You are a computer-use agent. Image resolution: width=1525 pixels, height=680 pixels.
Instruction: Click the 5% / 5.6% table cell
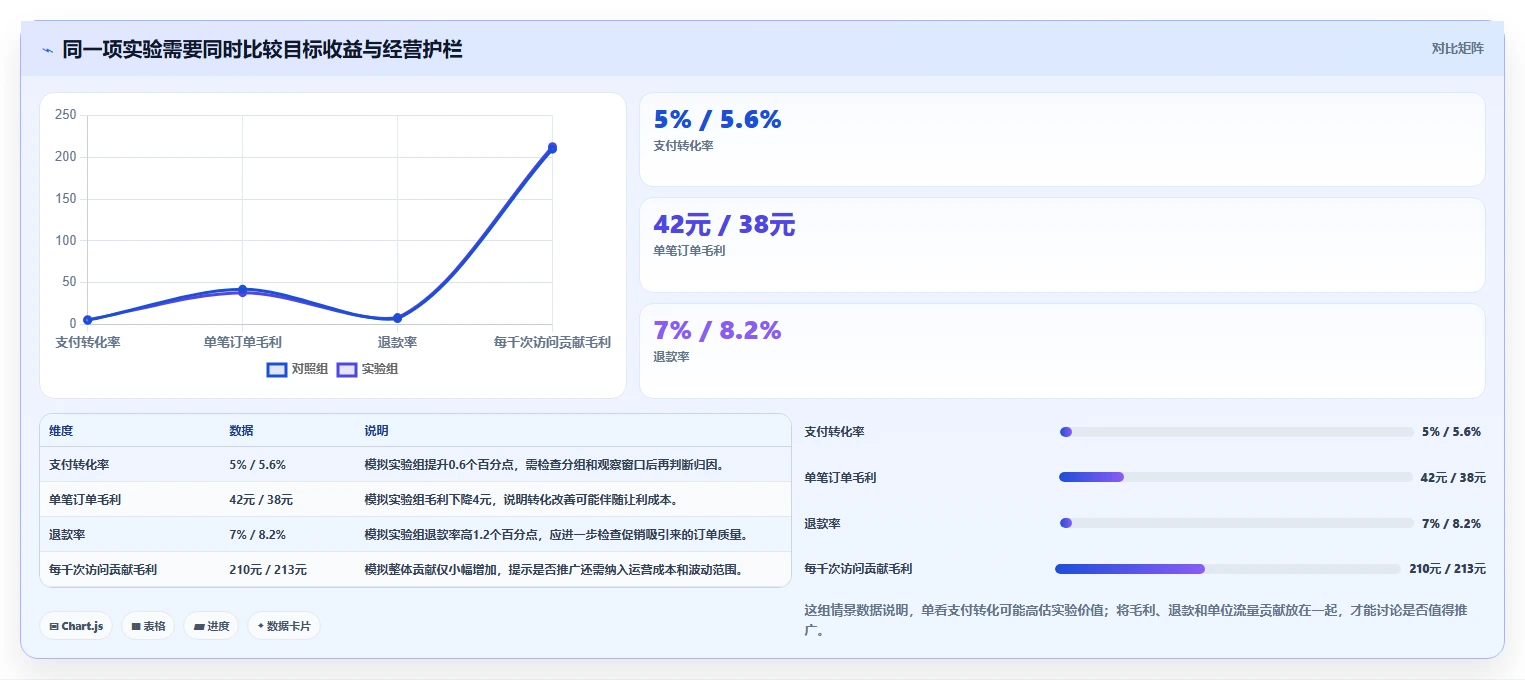258,465
